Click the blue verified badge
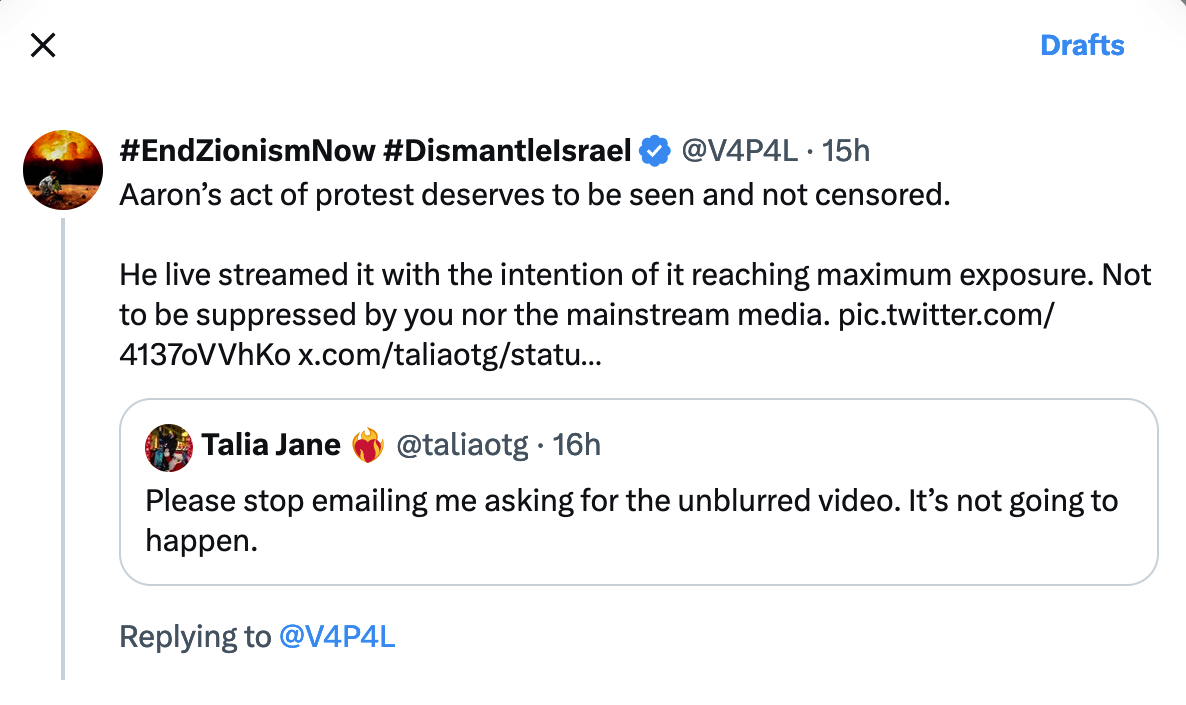The image size is (1186, 705). pos(655,151)
